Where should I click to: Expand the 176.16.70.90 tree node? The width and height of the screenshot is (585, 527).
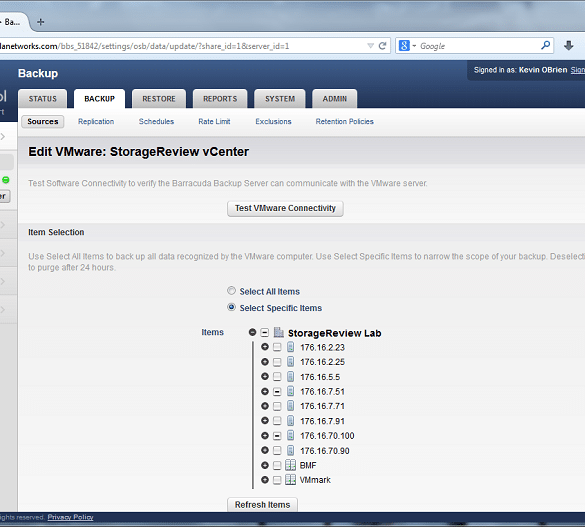coord(265,450)
